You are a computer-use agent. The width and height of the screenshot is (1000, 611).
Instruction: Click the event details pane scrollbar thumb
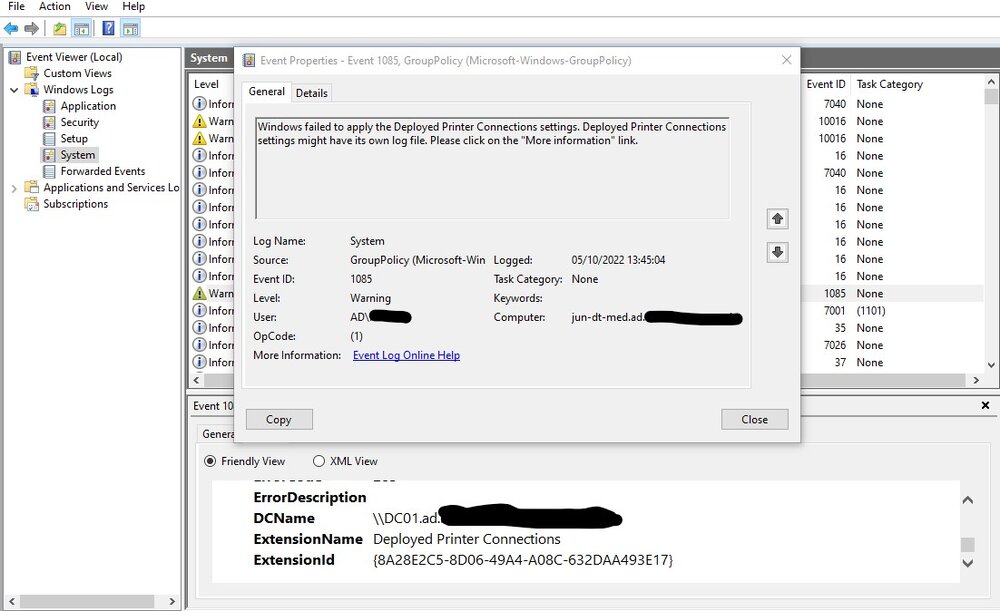(967, 544)
